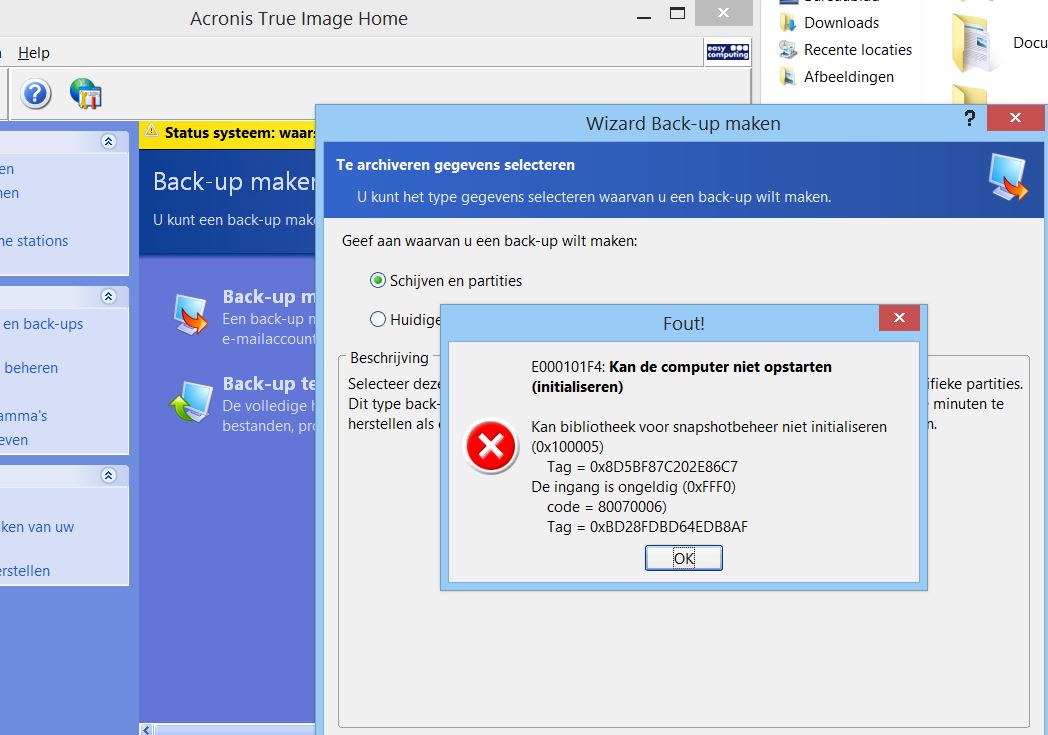
Task: Click the Afbeeldingen library icon
Action: 788,76
